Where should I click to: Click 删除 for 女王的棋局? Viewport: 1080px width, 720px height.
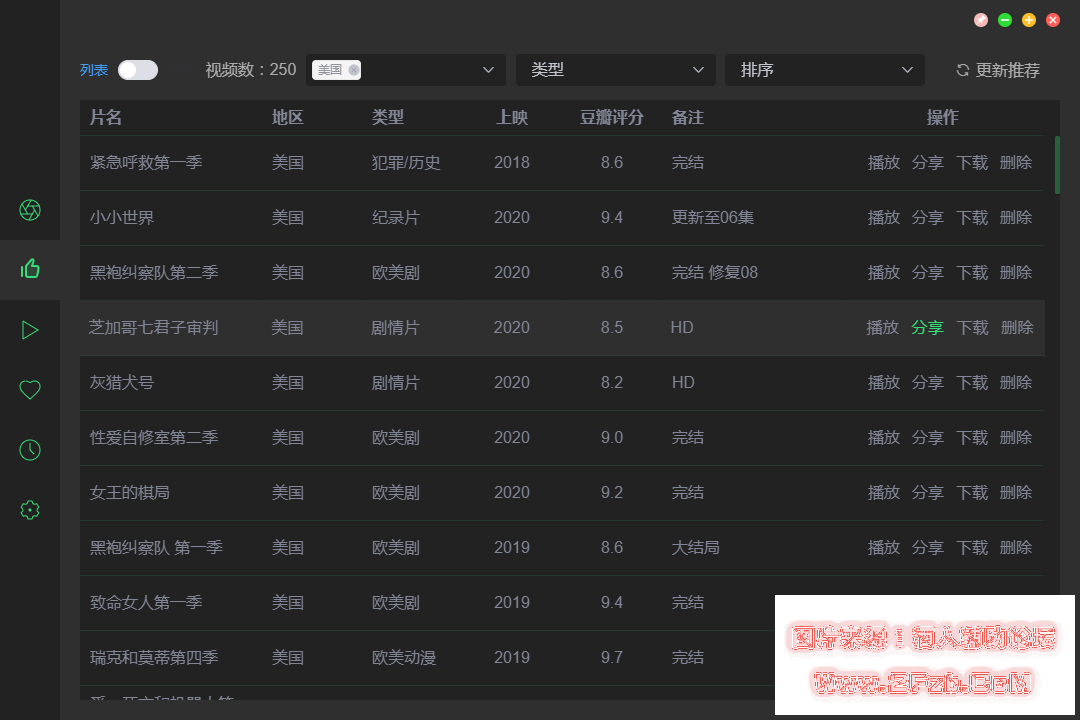(x=1015, y=492)
